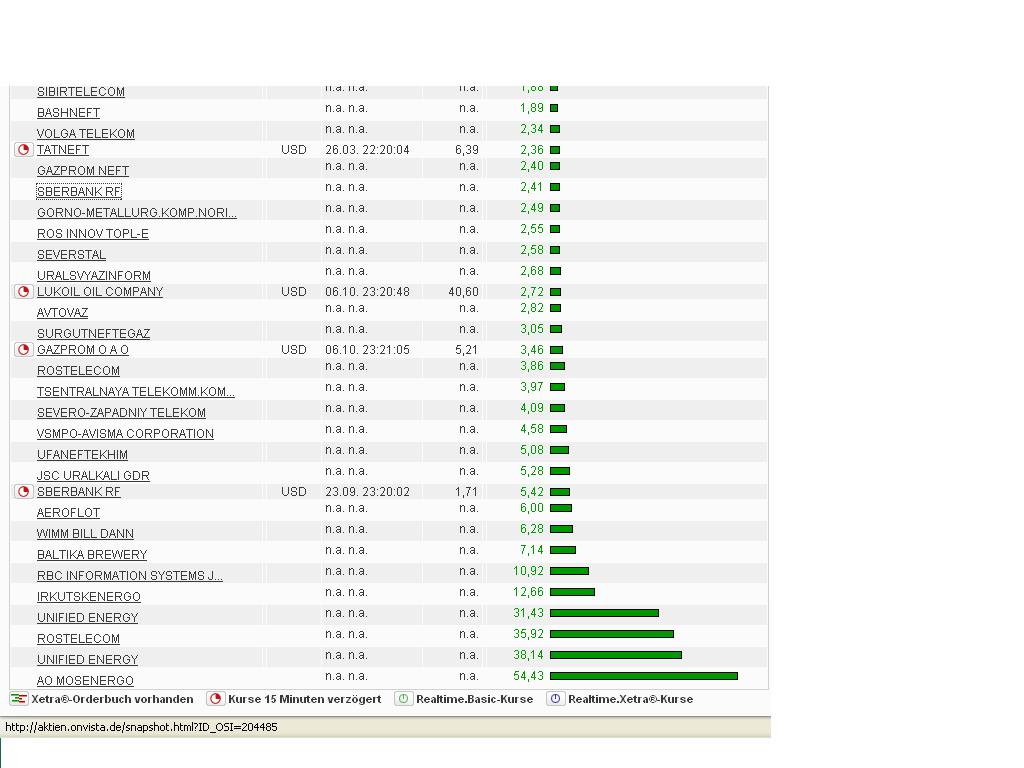The height and width of the screenshot is (768, 1024).
Task: Click the timestamp 23.09. 23:20:02
Action: tap(367, 491)
